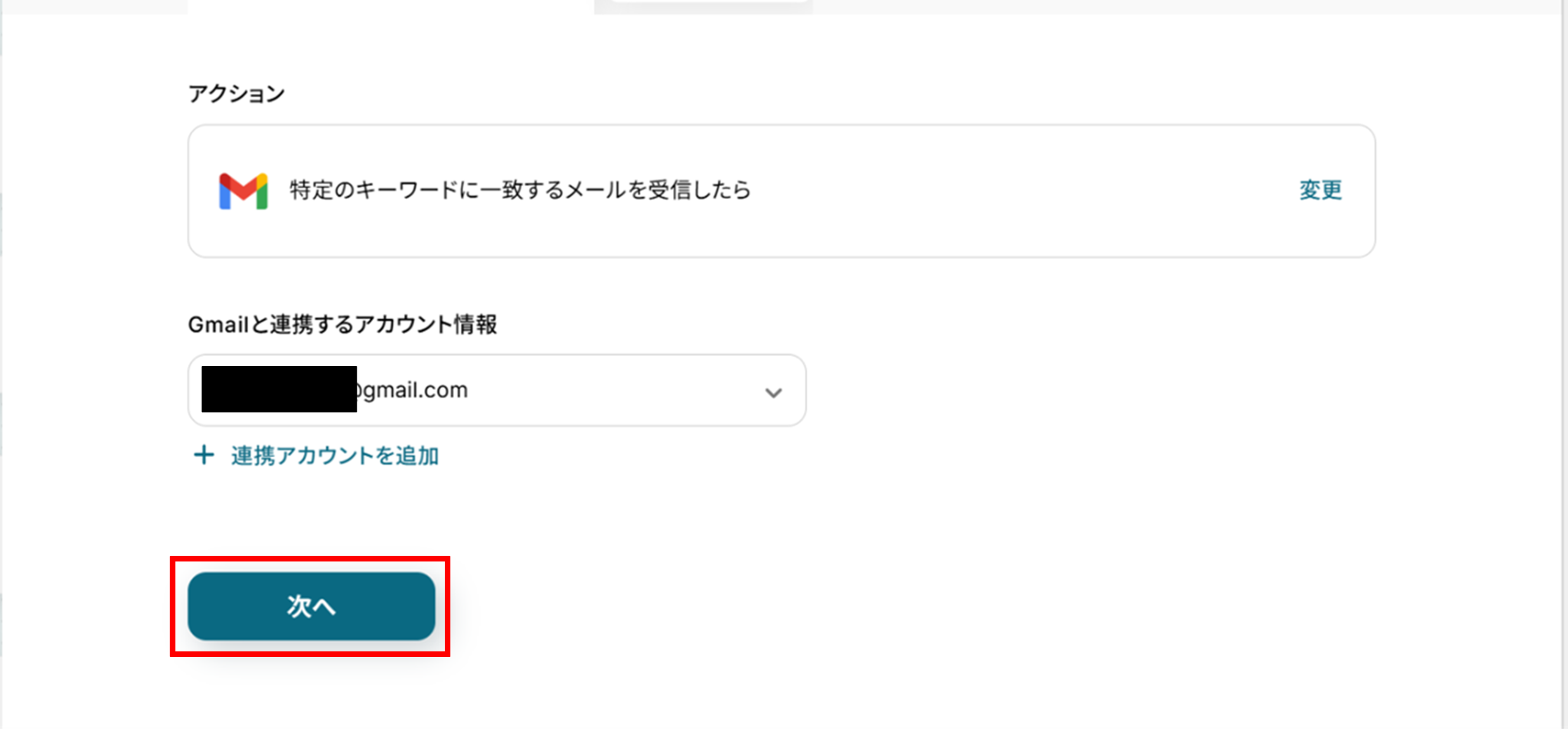
Task: Click the chevron arrow in account field
Action: 773,393
